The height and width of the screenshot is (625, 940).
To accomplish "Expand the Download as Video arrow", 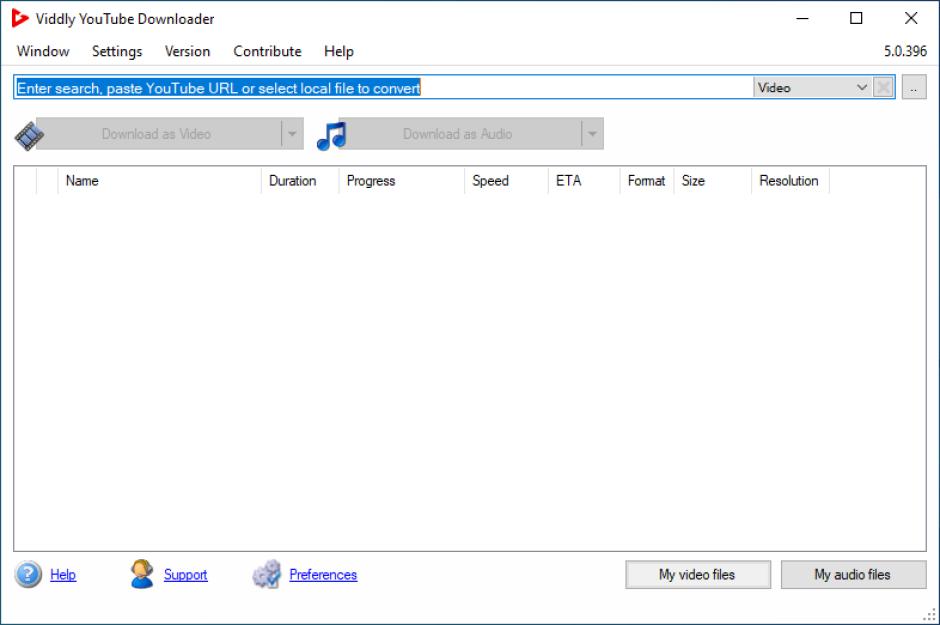I will point(292,134).
